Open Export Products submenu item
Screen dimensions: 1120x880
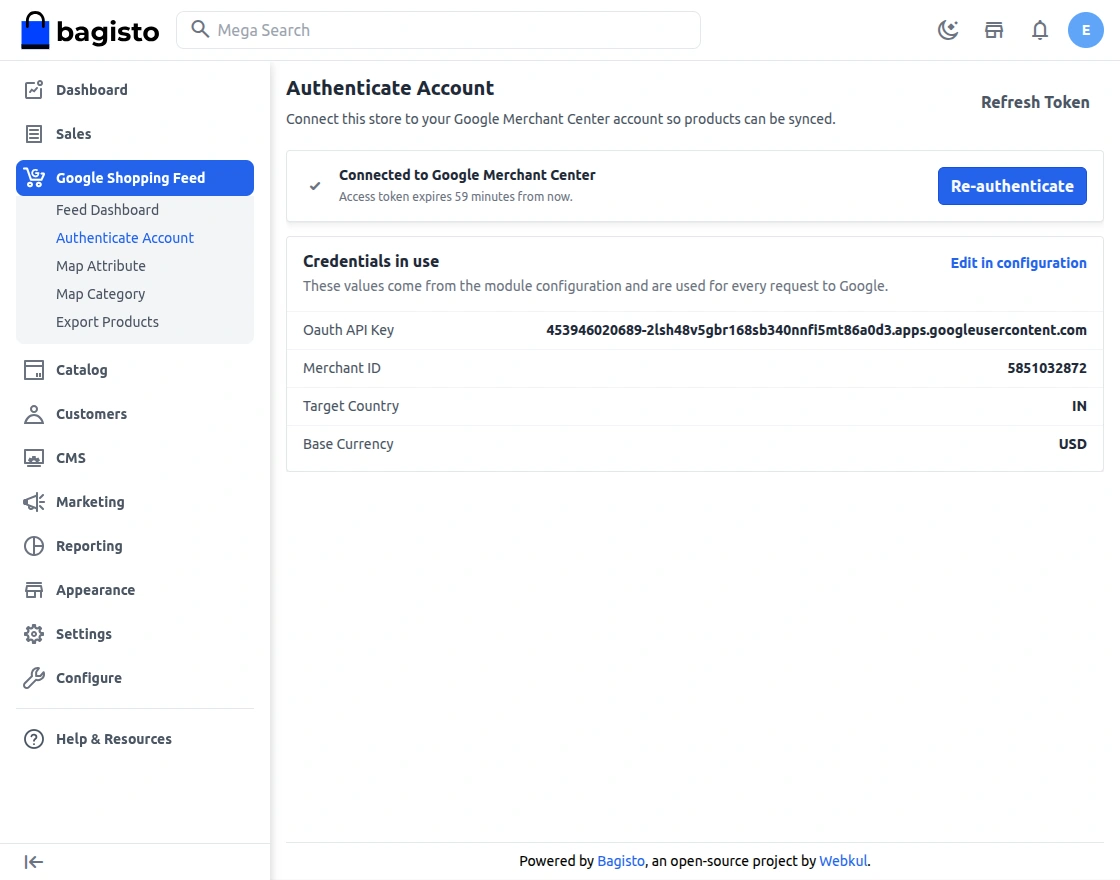click(107, 321)
